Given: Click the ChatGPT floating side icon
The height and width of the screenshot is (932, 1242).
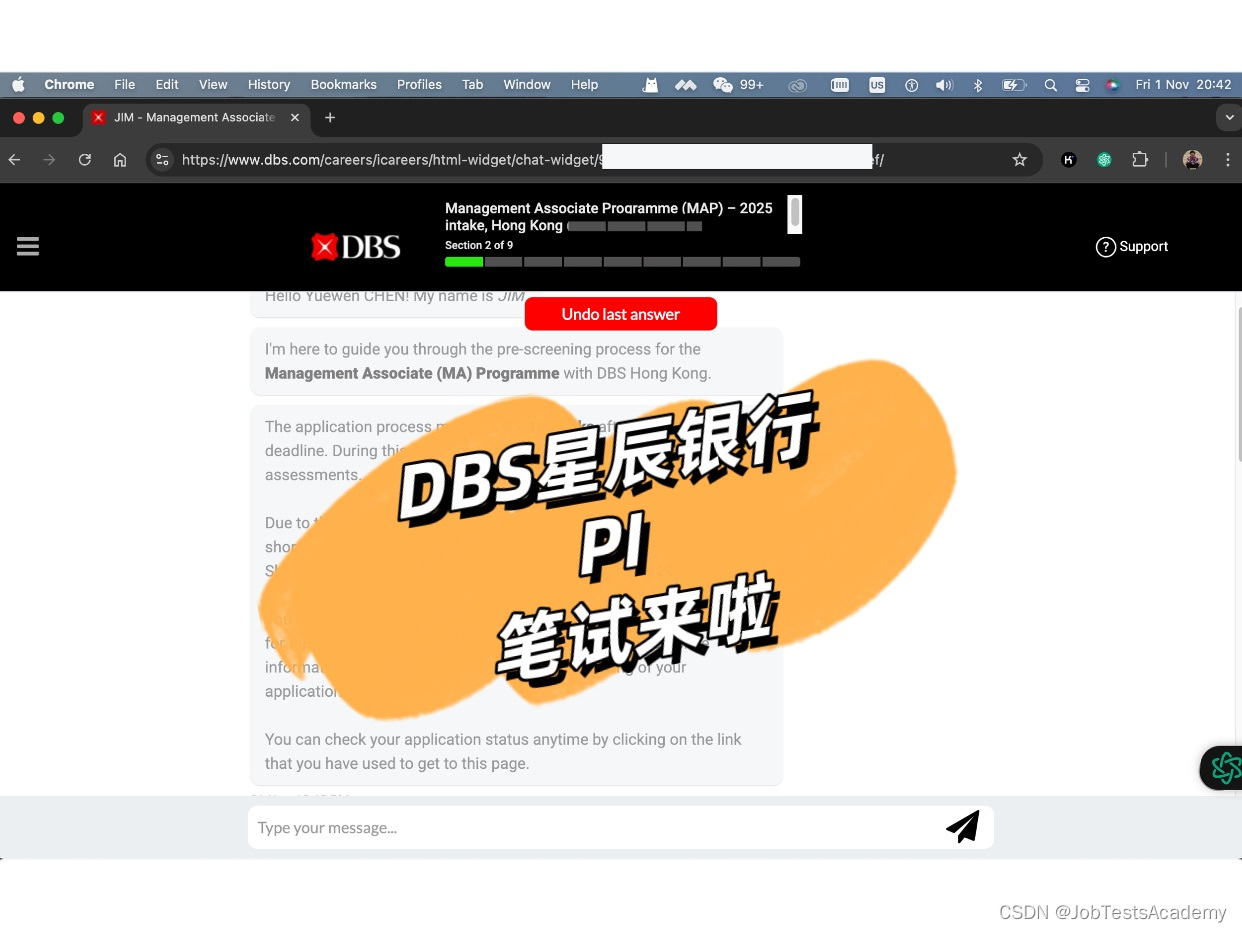Looking at the screenshot, I should pos(1224,768).
